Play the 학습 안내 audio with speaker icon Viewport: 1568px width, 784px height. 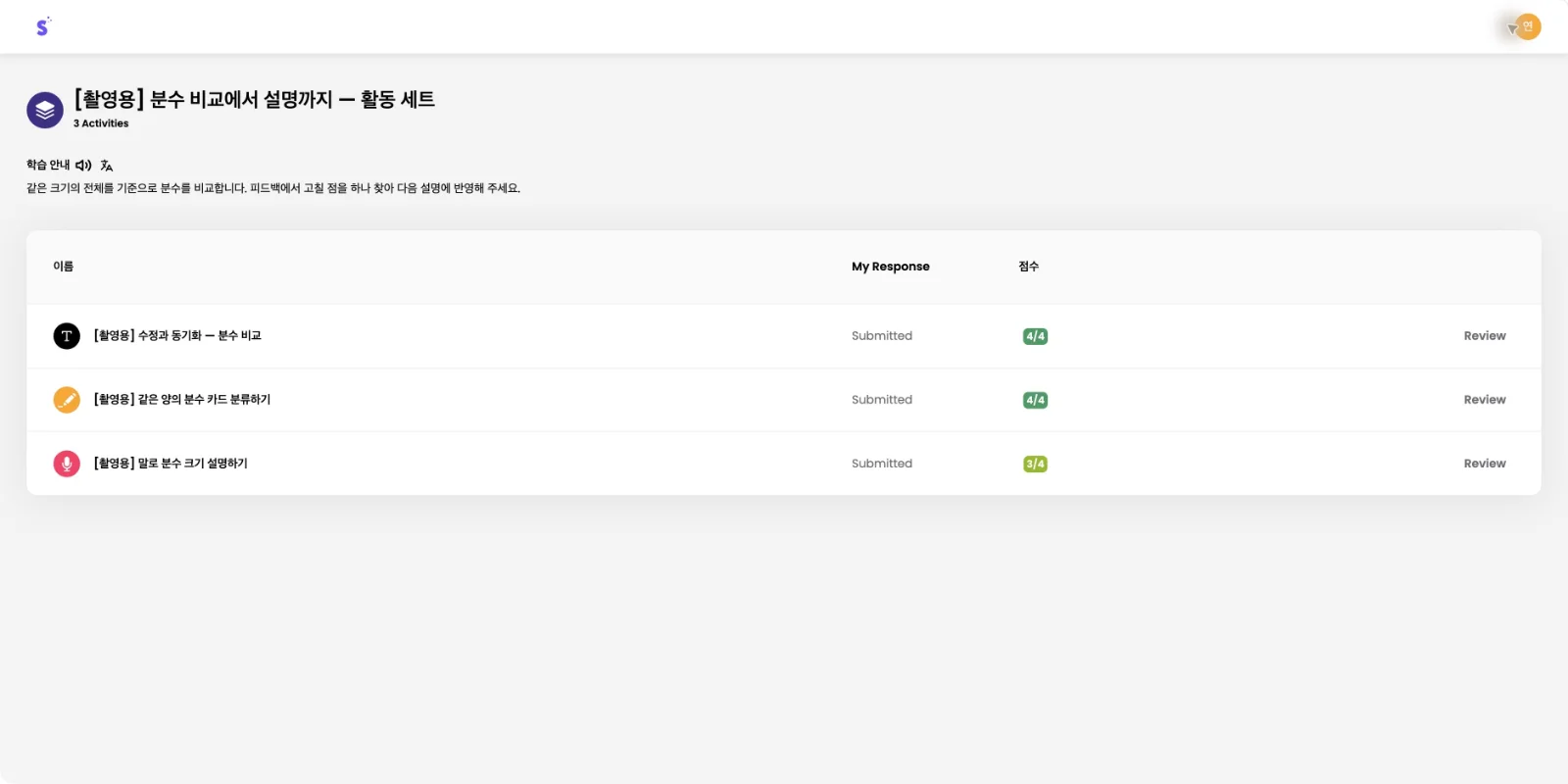pyautogui.click(x=83, y=166)
